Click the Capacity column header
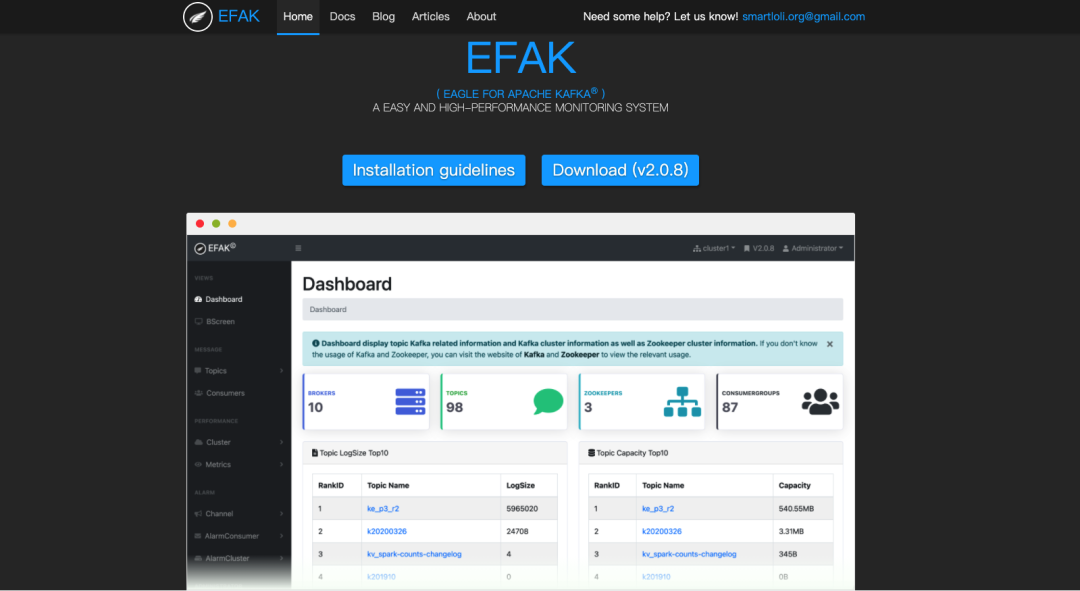Image resolution: width=1080 pixels, height=591 pixels. (795, 486)
